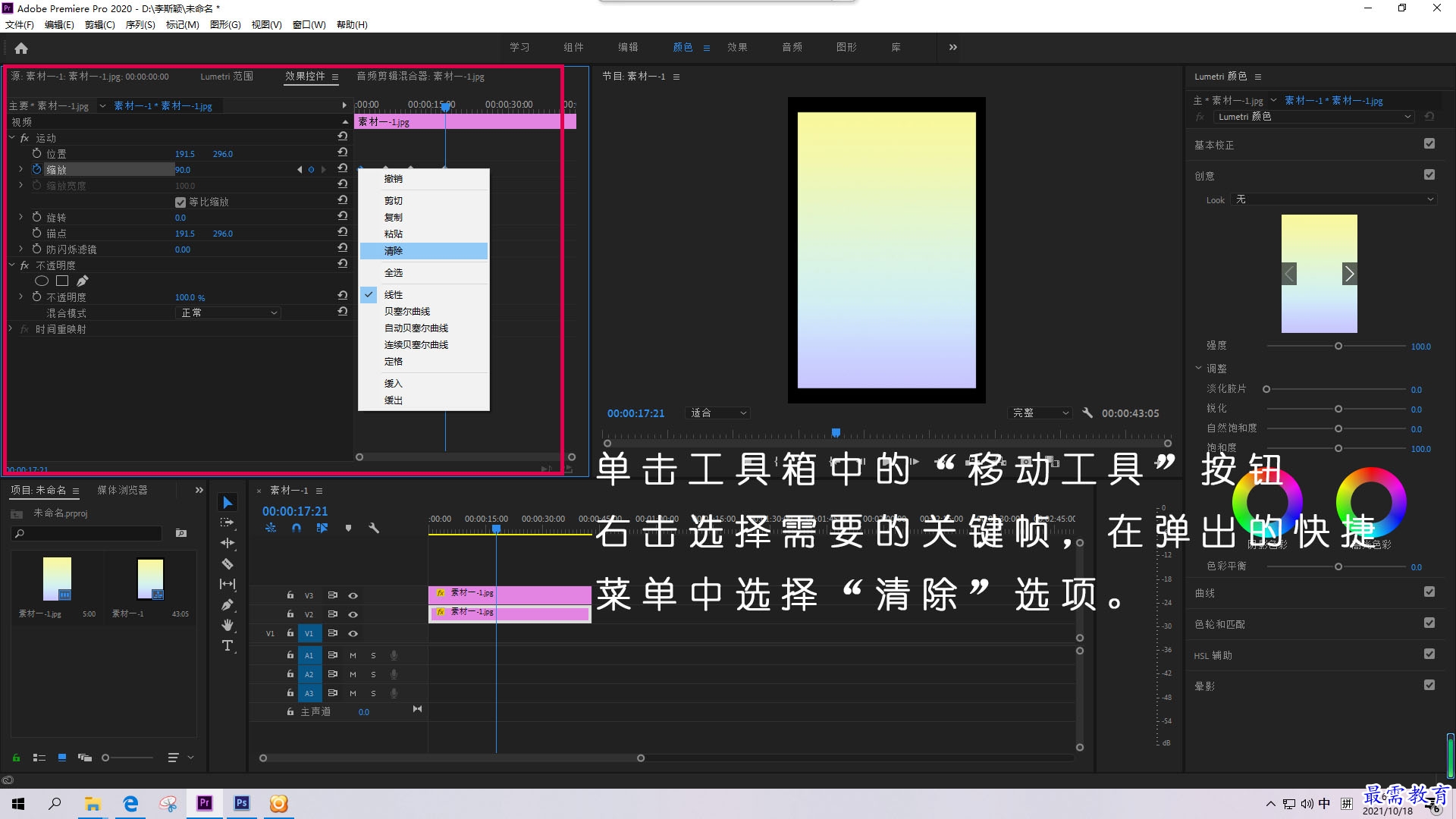
Task: Click the Home icon
Action: pos(21,48)
